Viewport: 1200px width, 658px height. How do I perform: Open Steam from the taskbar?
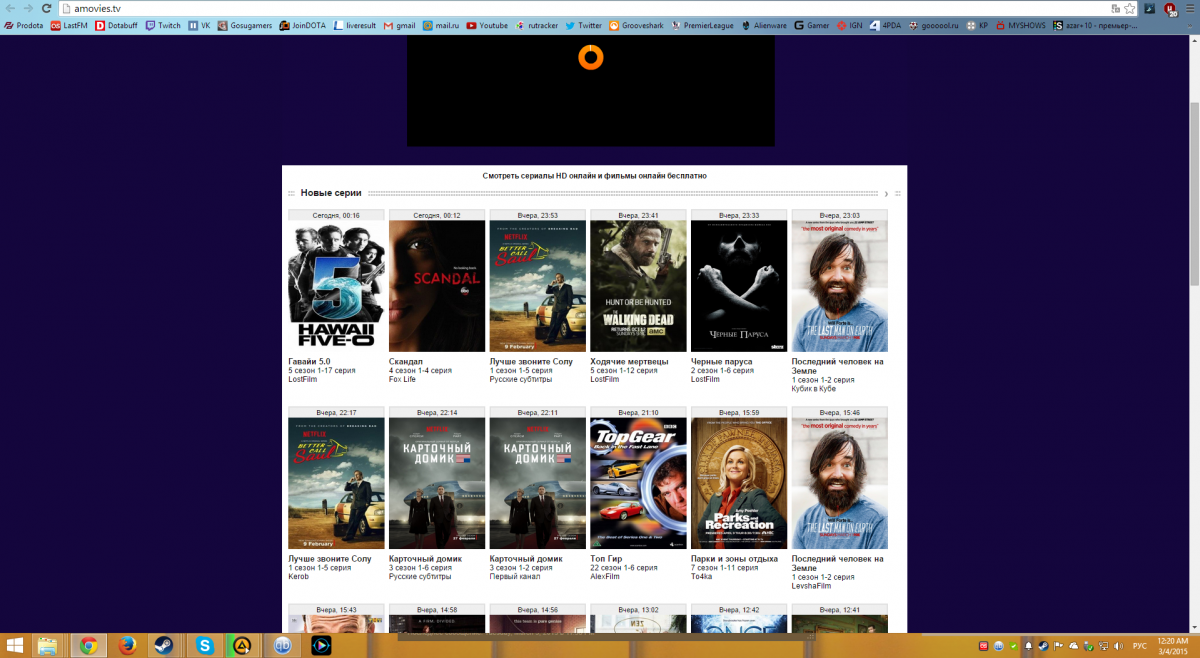164,646
